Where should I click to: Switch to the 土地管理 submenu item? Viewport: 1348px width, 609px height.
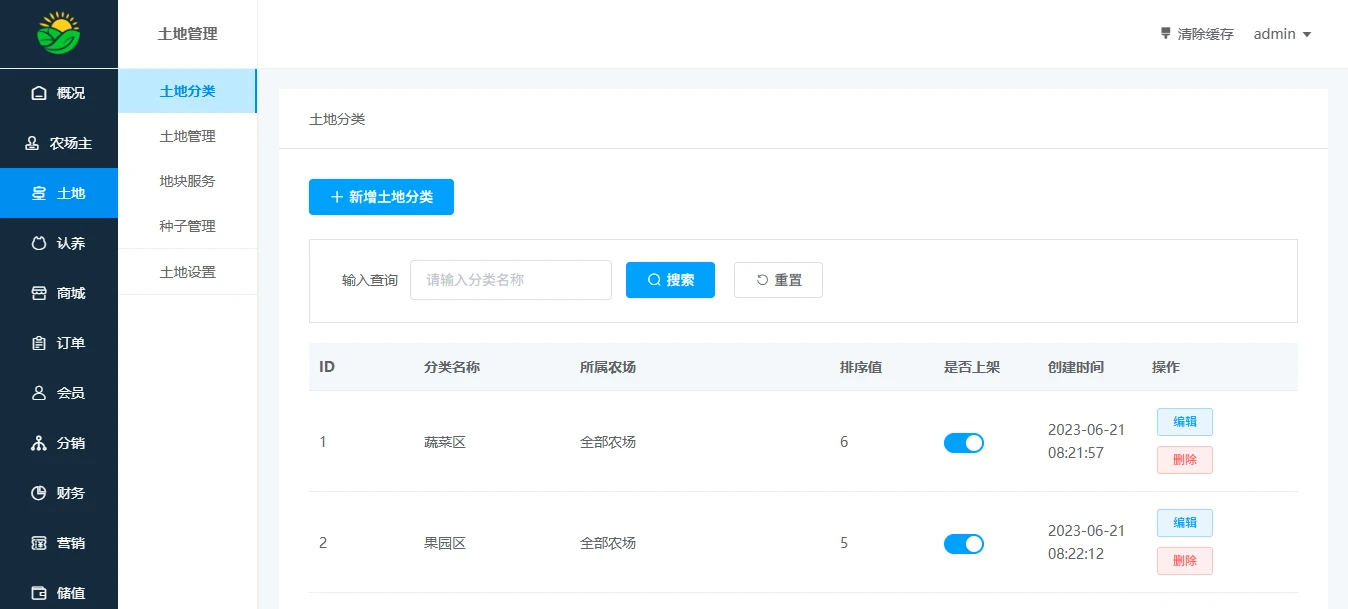click(187, 136)
